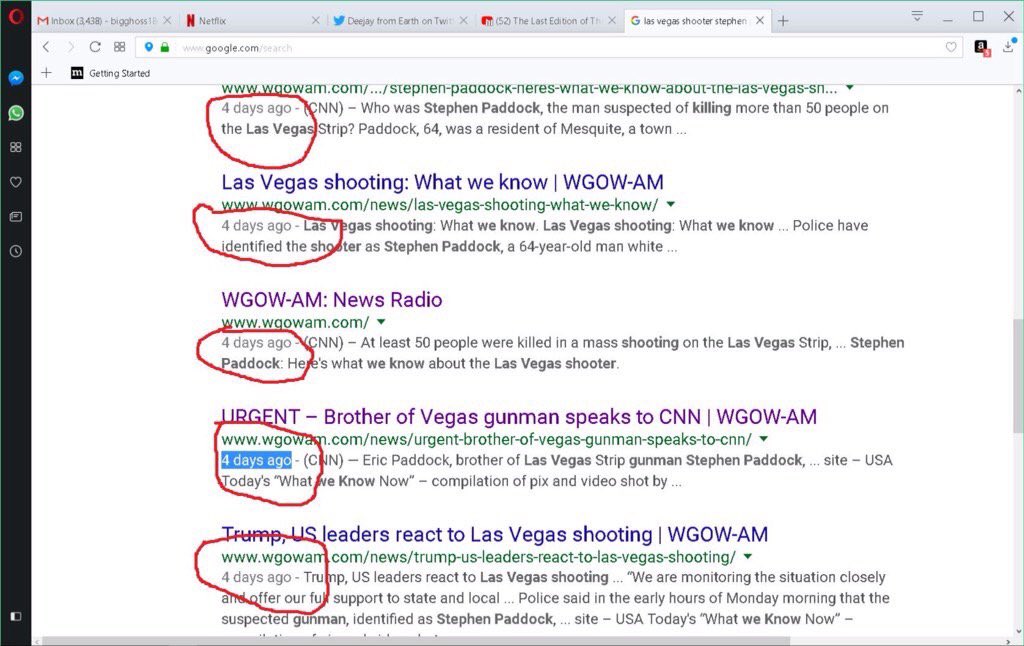Click the location pin in address bar

pyautogui.click(x=149, y=47)
